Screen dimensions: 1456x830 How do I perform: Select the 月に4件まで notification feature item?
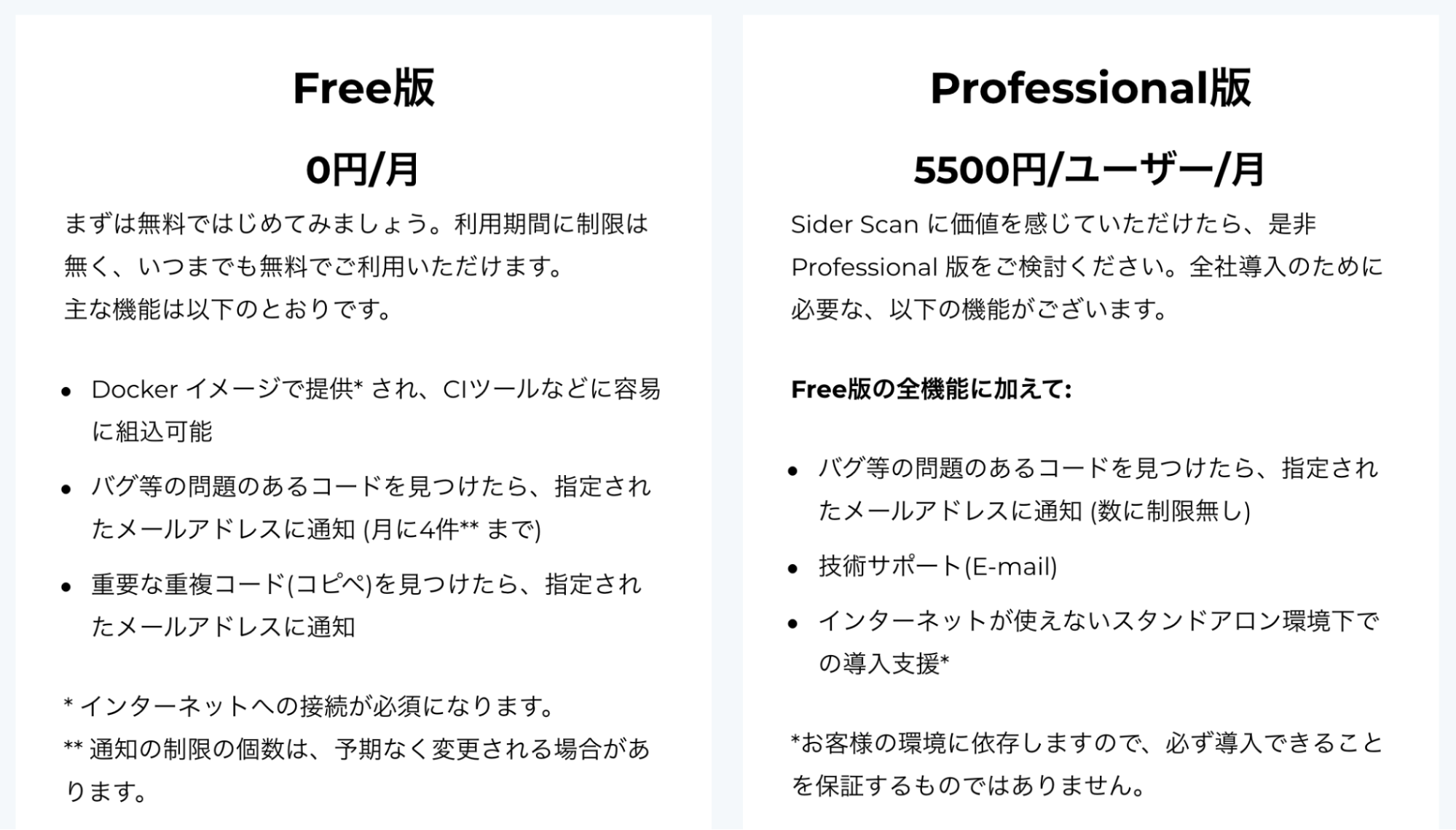click(x=371, y=507)
